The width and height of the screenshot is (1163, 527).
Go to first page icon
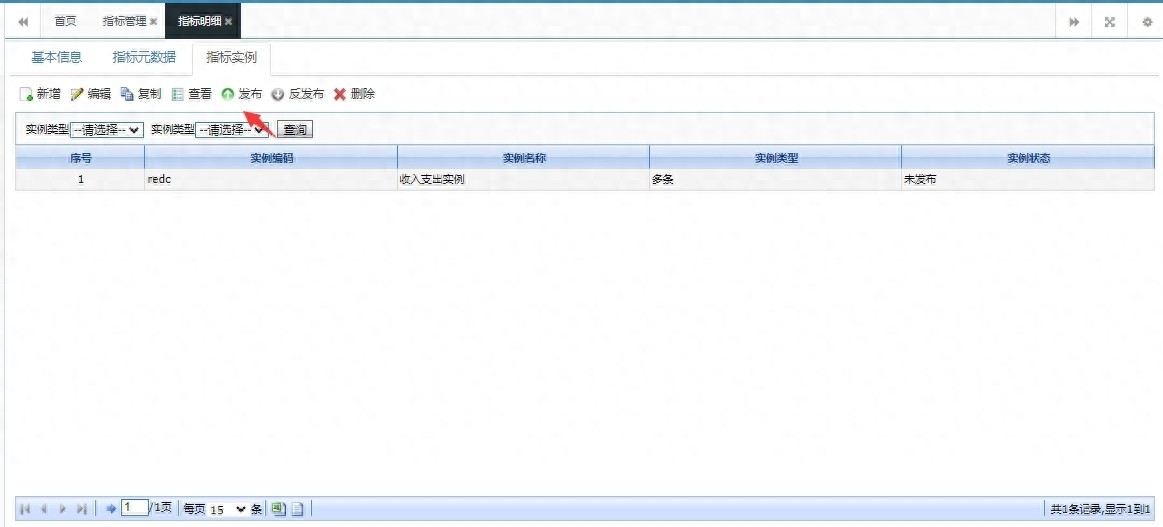pyautogui.click(x=25, y=509)
